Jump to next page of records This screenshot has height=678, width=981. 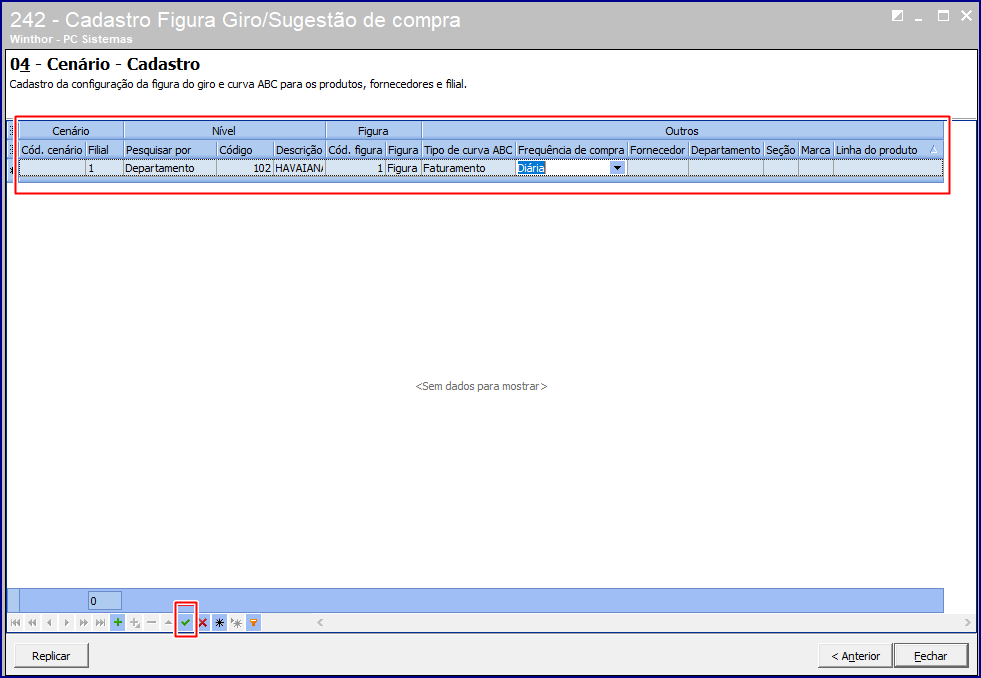[x=83, y=623]
